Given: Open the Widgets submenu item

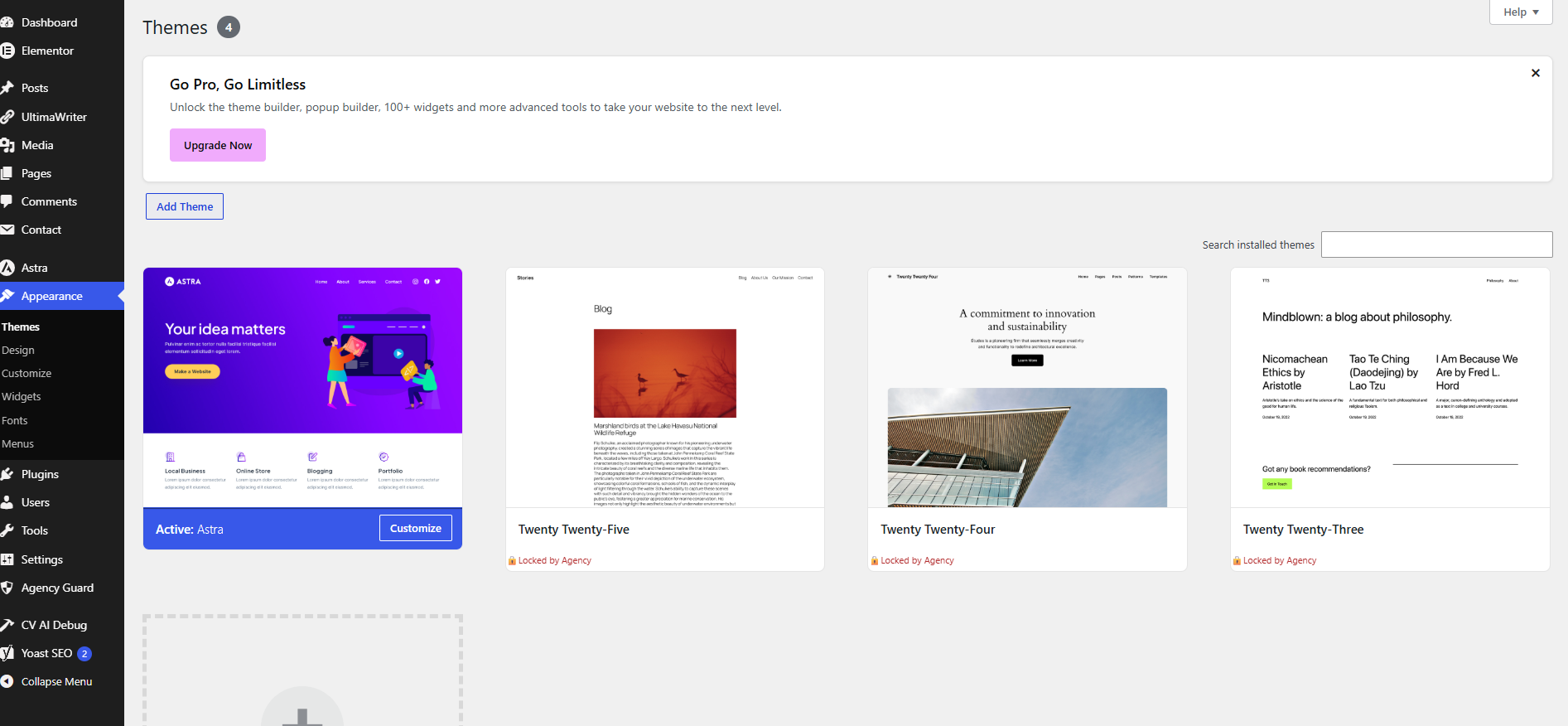Looking at the screenshot, I should [x=22, y=396].
